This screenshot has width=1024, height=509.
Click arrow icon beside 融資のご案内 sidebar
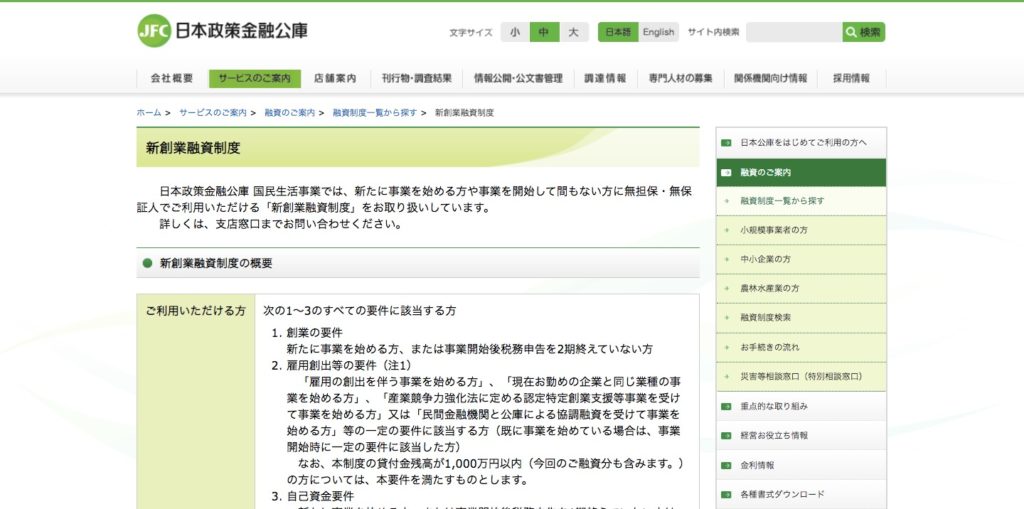[726, 172]
